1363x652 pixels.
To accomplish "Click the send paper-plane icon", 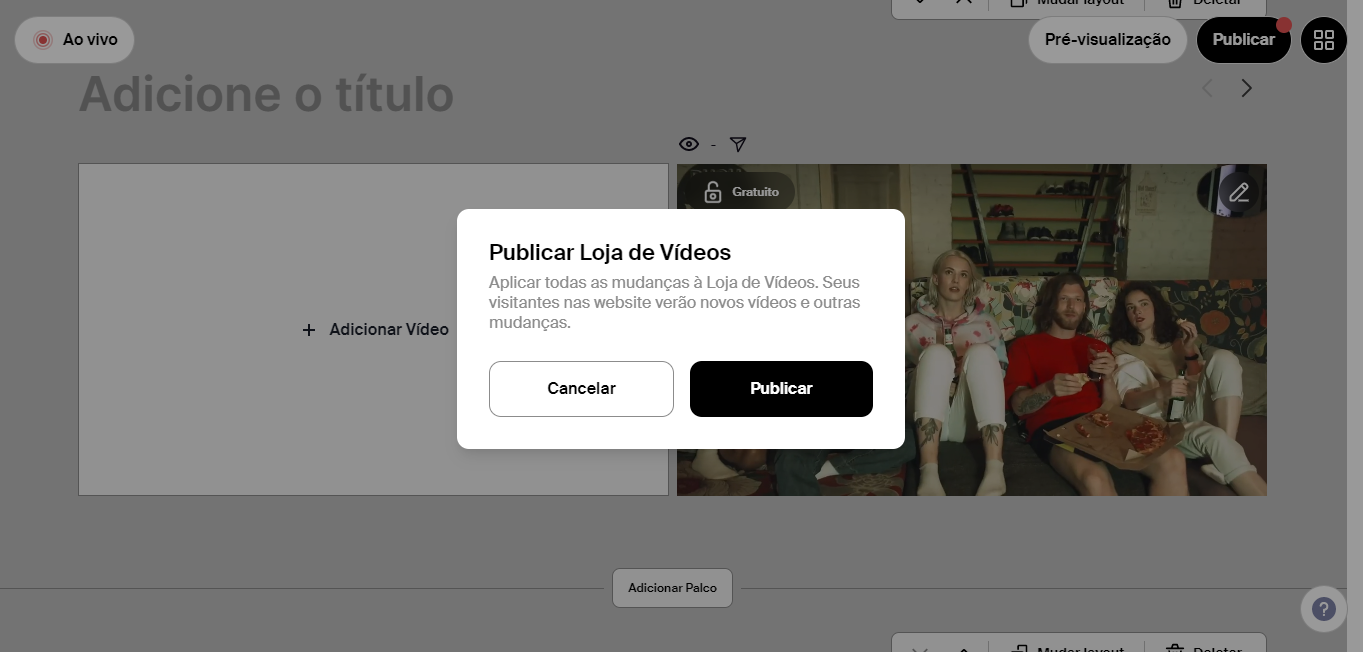I will 738,144.
